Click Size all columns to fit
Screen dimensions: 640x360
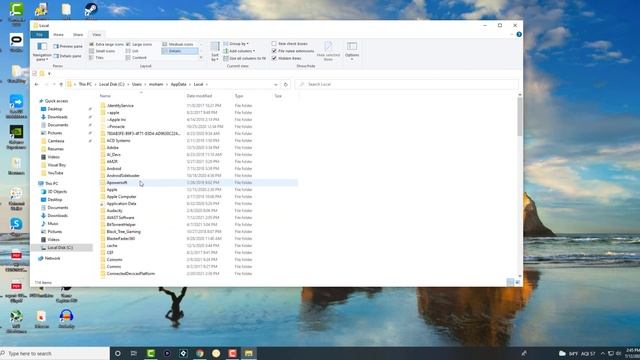point(244,58)
